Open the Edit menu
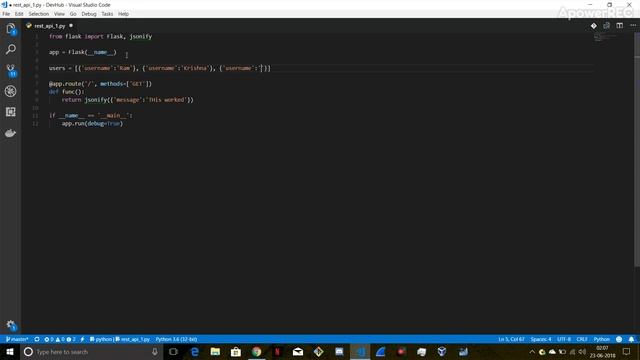Image resolution: width=640 pixels, height=360 pixels. [19, 14]
